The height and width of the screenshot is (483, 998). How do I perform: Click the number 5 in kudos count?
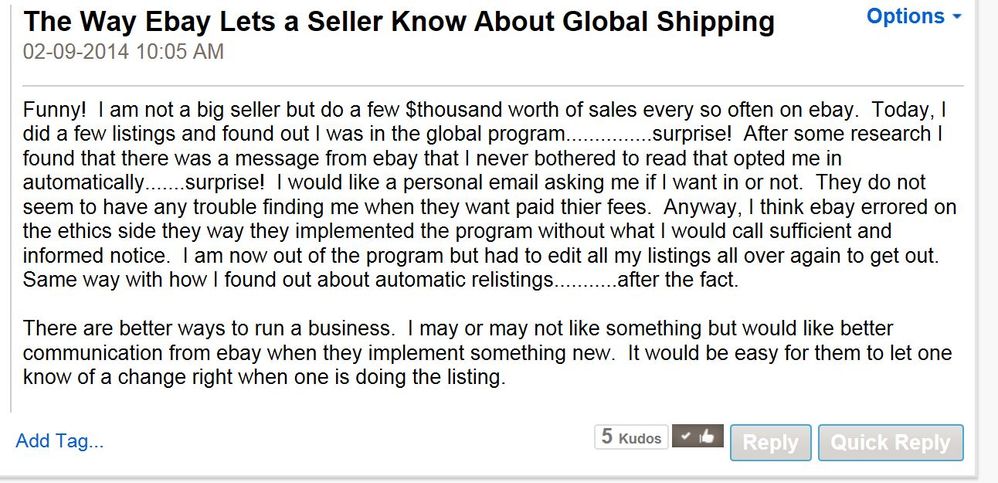(607, 437)
